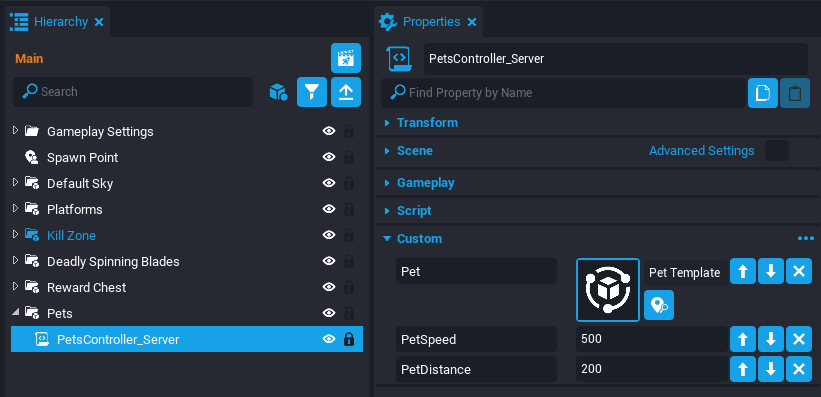Screen dimensions: 821x397
Task: Collapse the Pets folder in hierarchy
Action: (x=15, y=313)
